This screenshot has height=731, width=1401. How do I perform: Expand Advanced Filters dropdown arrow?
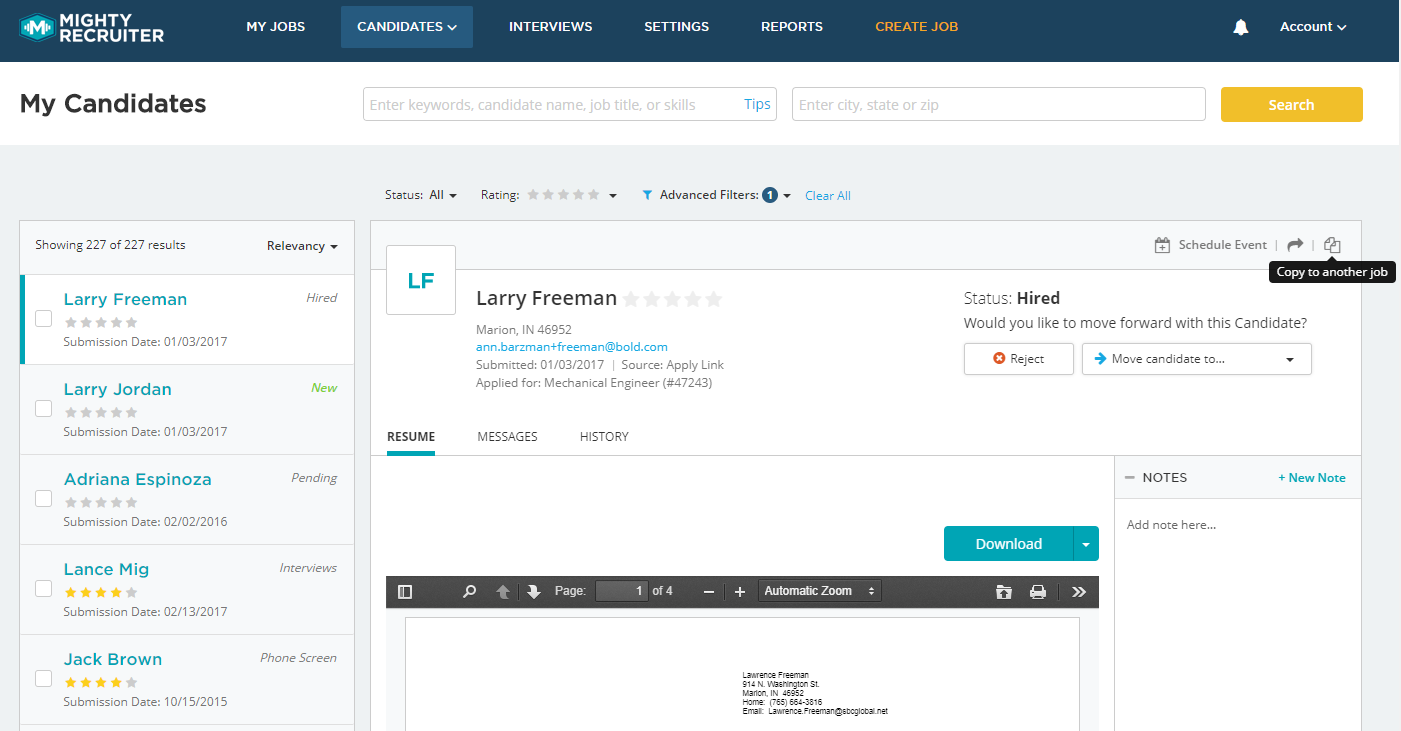point(787,196)
